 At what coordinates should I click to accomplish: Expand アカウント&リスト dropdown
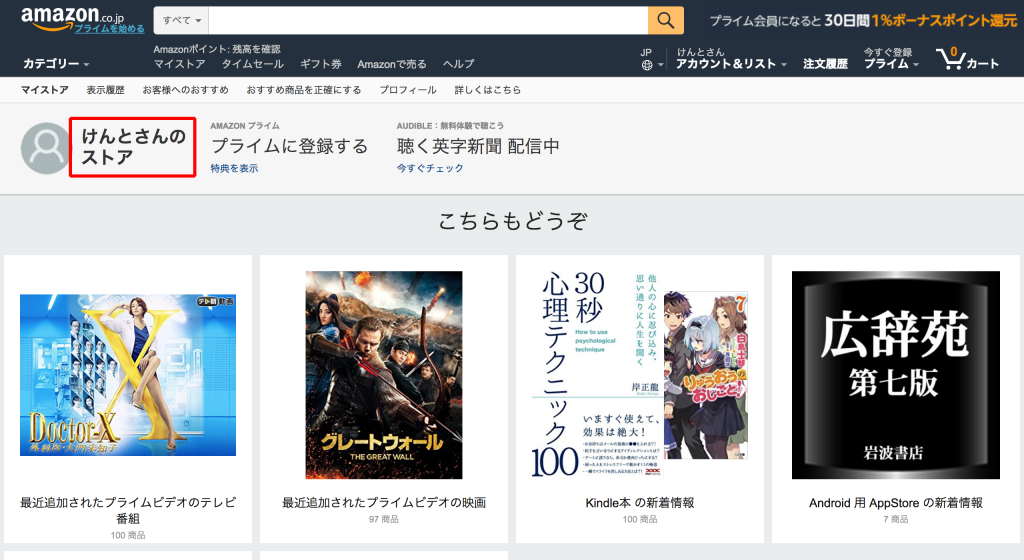coord(731,63)
